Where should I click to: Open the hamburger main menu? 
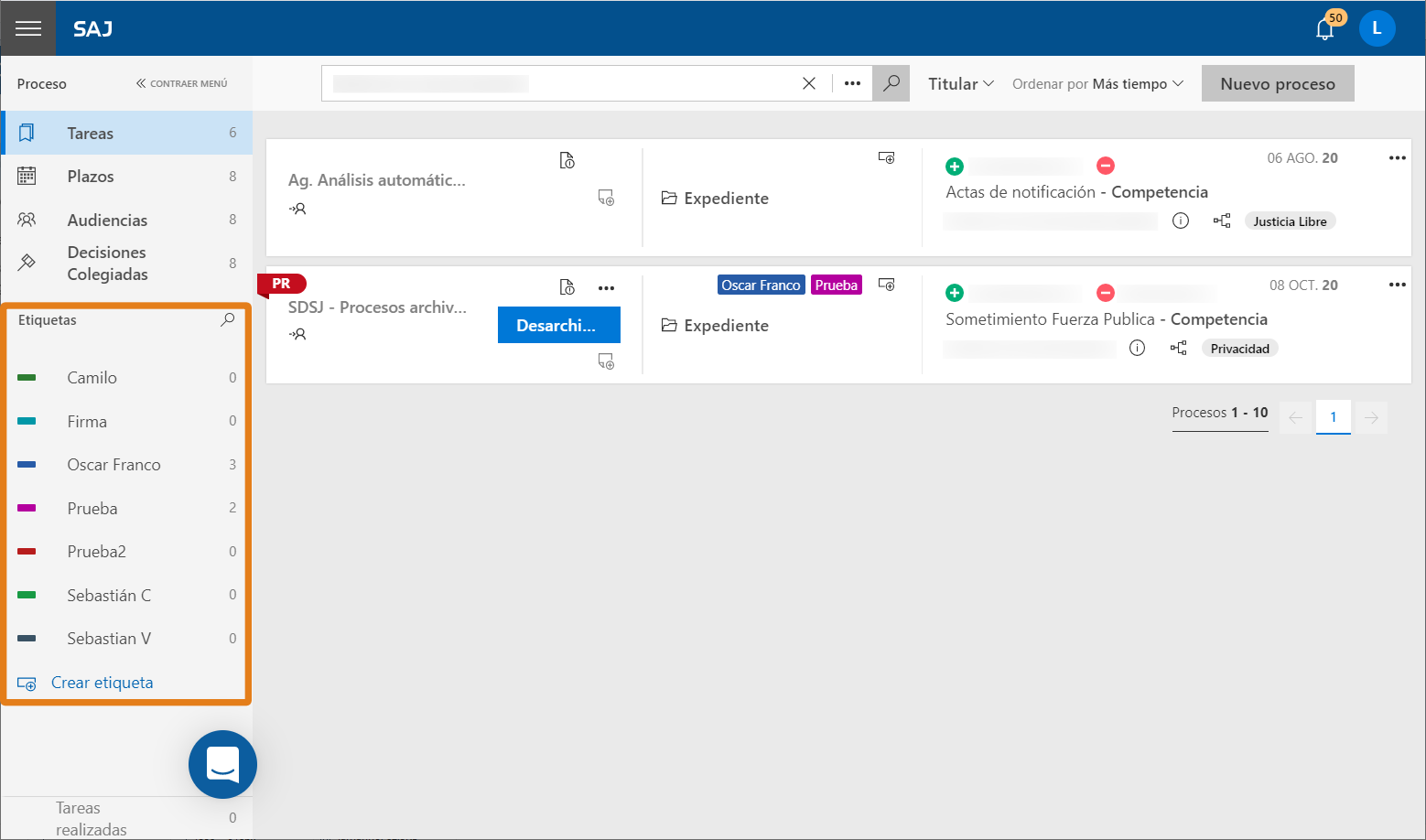28,28
